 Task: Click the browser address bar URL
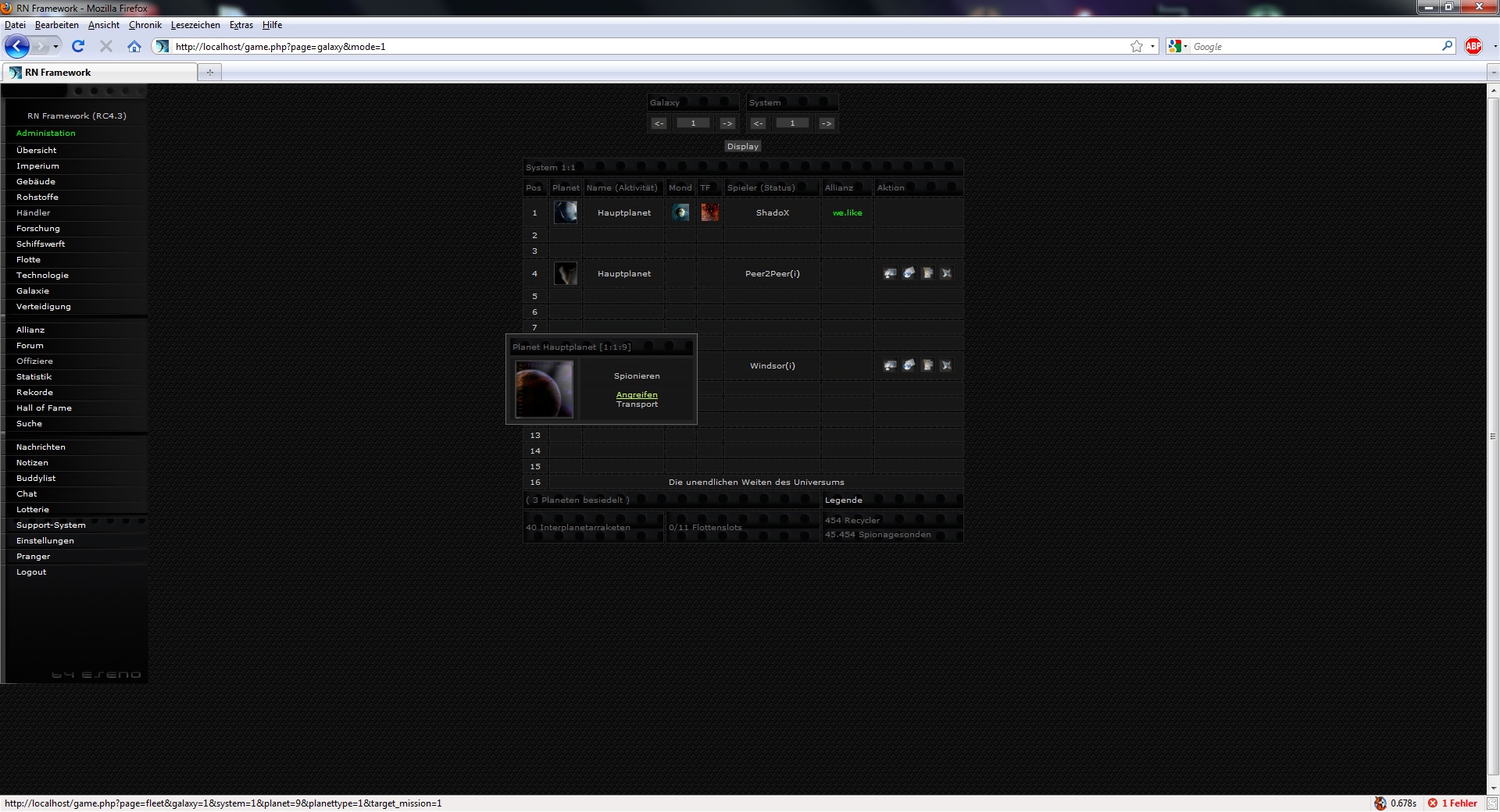pos(280,47)
